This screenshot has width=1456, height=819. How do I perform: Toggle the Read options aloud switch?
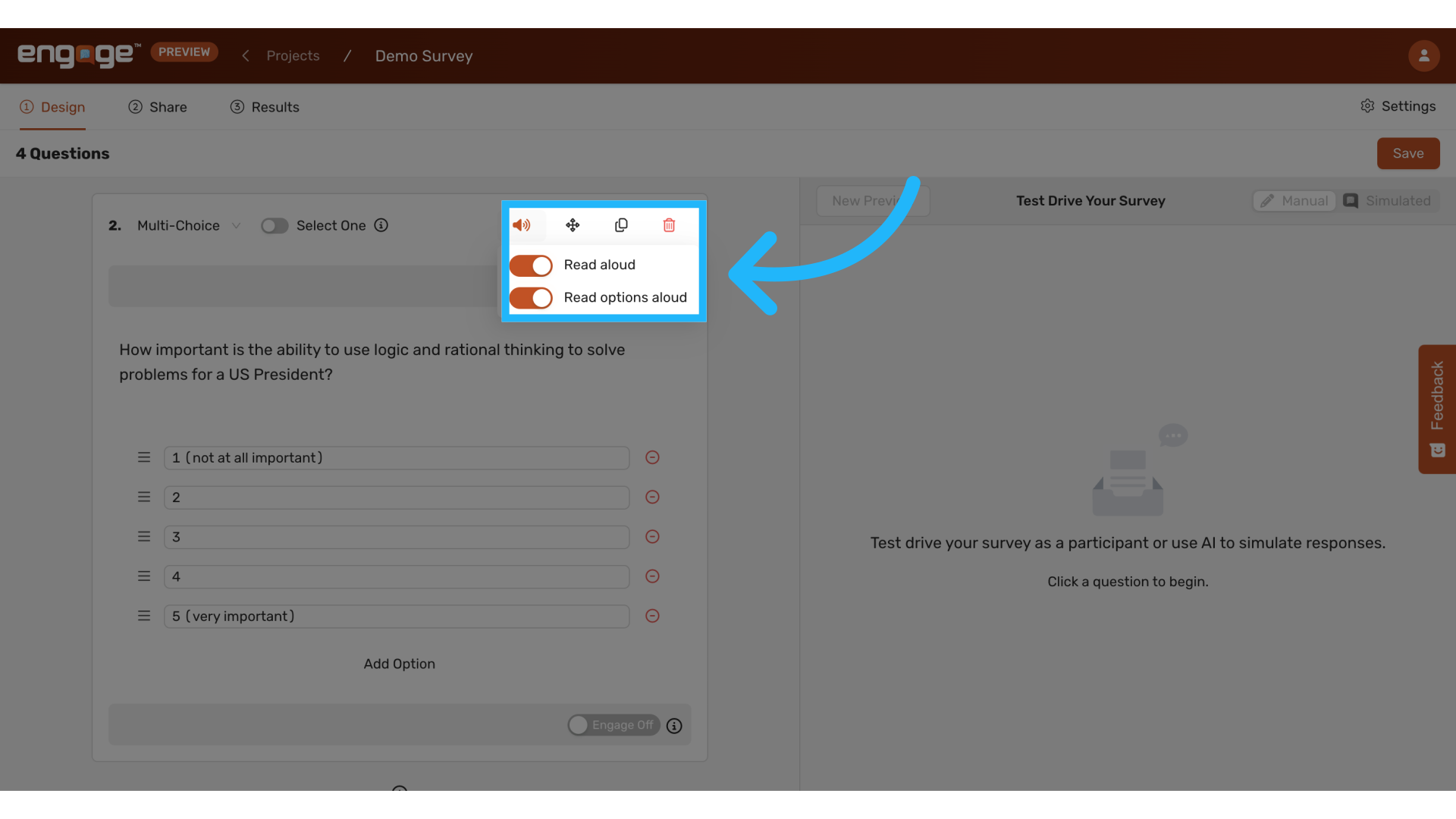click(x=531, y=298)
